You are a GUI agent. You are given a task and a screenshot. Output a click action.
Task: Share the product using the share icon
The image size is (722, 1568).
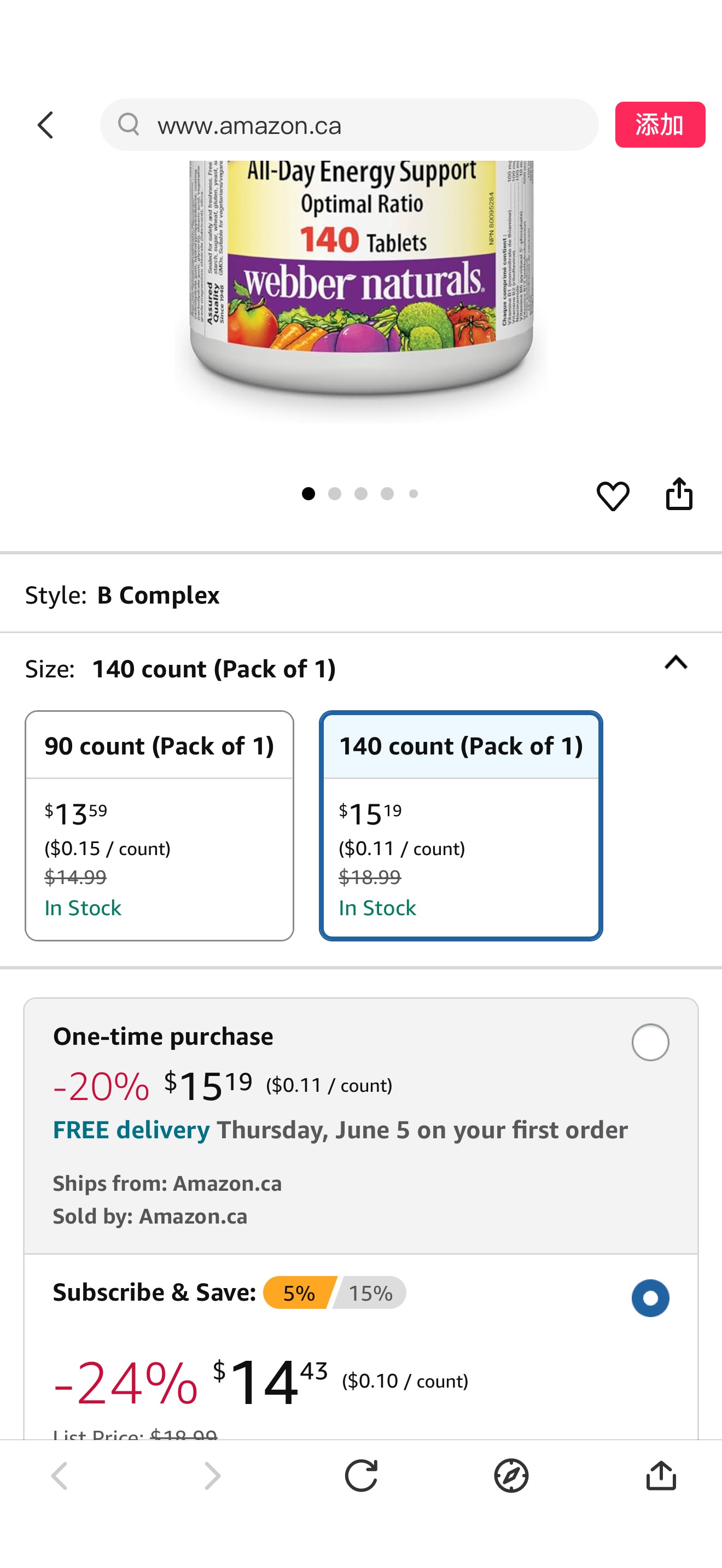(x=679, y=494)
